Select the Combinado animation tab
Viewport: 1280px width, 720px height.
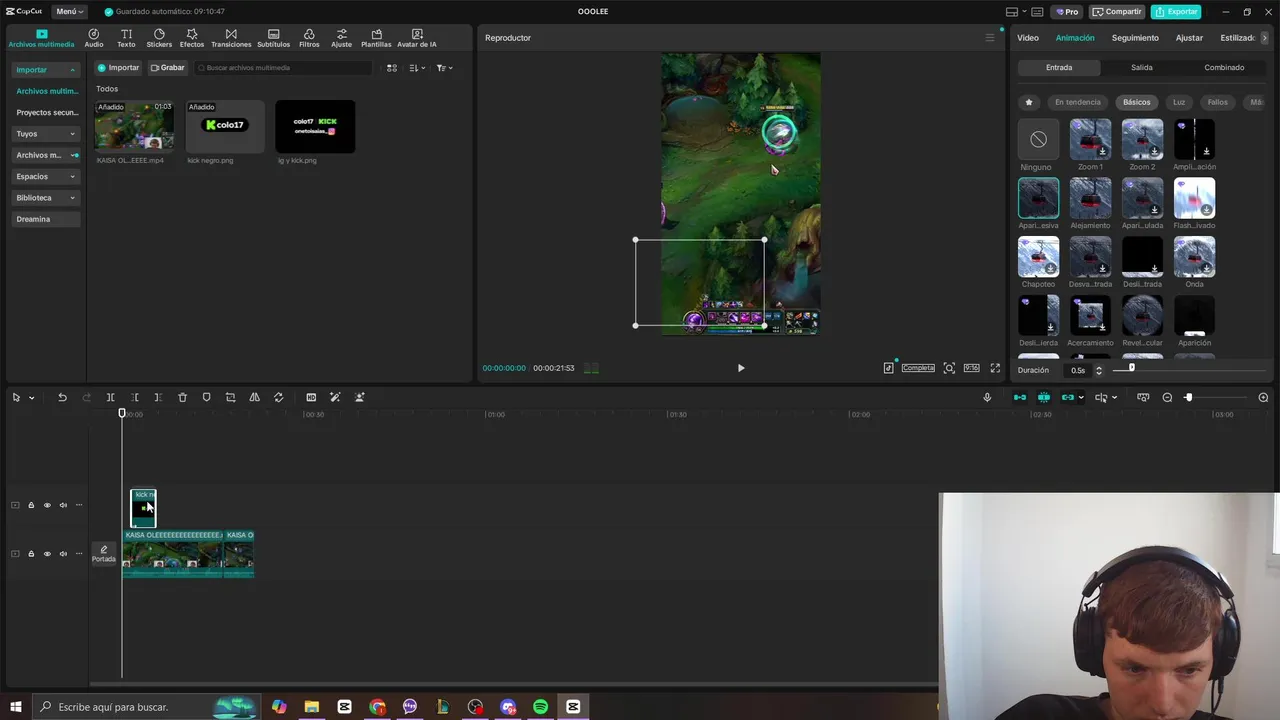(1224, 68)
